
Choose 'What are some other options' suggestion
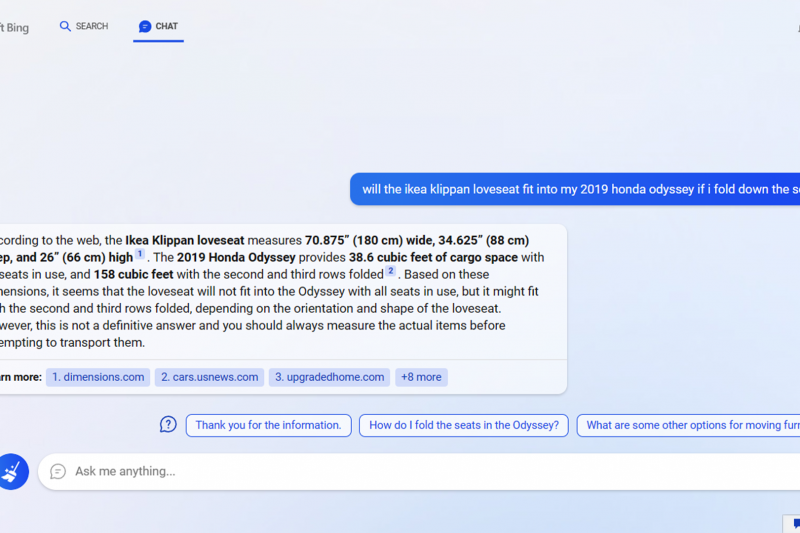click(x=688, y=425)
